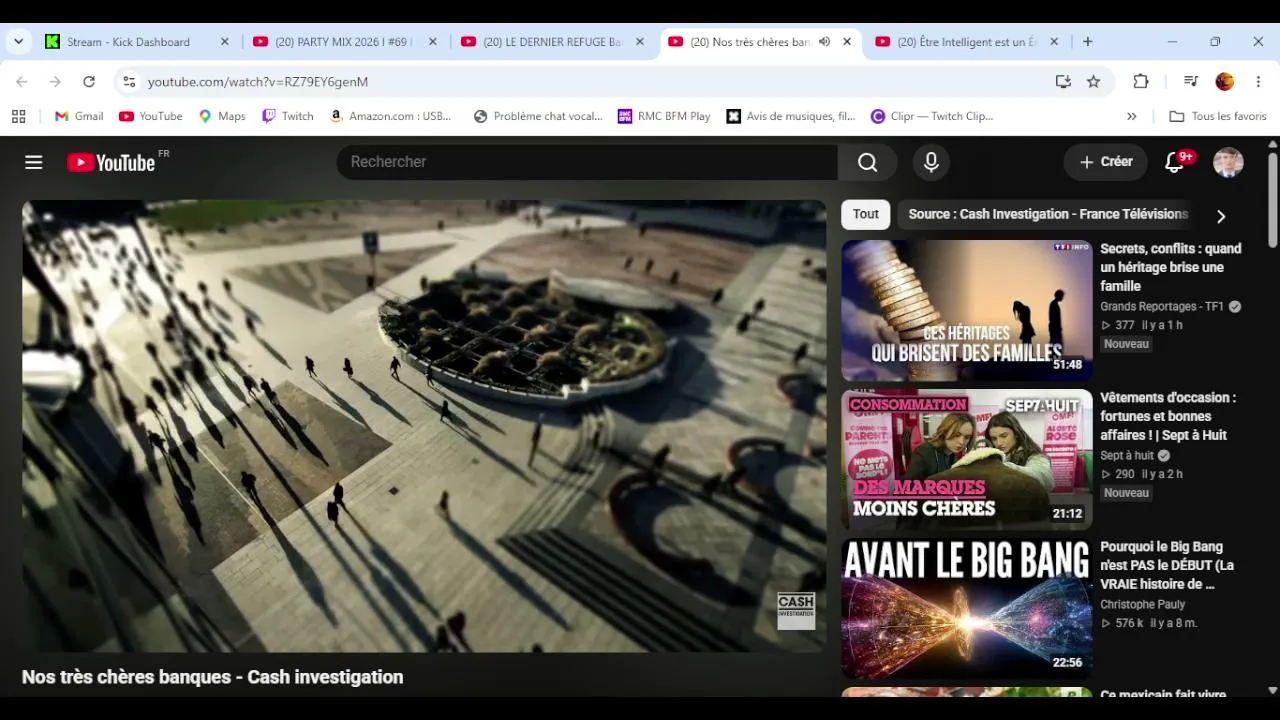1280x720 pixels.
Task: Click the install or cast icon in address bar
Action: (1063, 82)
